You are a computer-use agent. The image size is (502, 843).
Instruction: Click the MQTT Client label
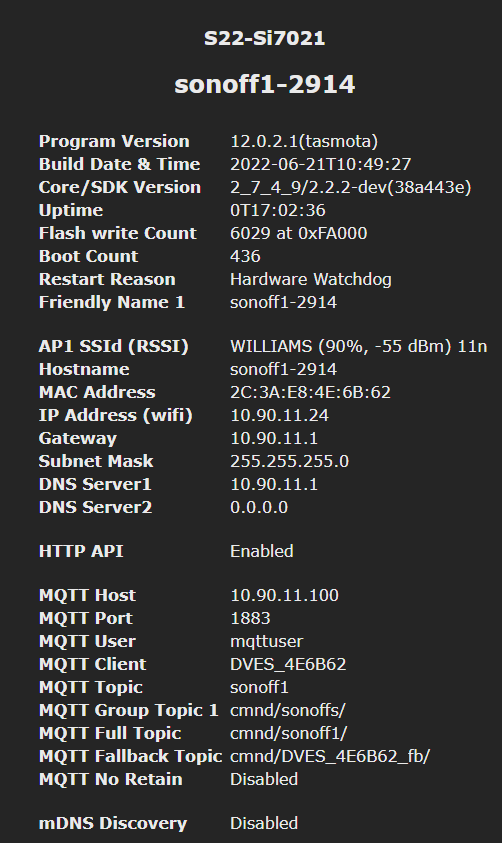click(x=92, y=665)
